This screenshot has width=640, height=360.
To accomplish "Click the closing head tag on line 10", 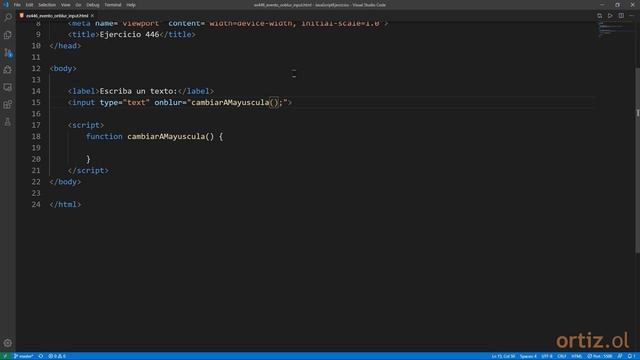I will 65,46.
